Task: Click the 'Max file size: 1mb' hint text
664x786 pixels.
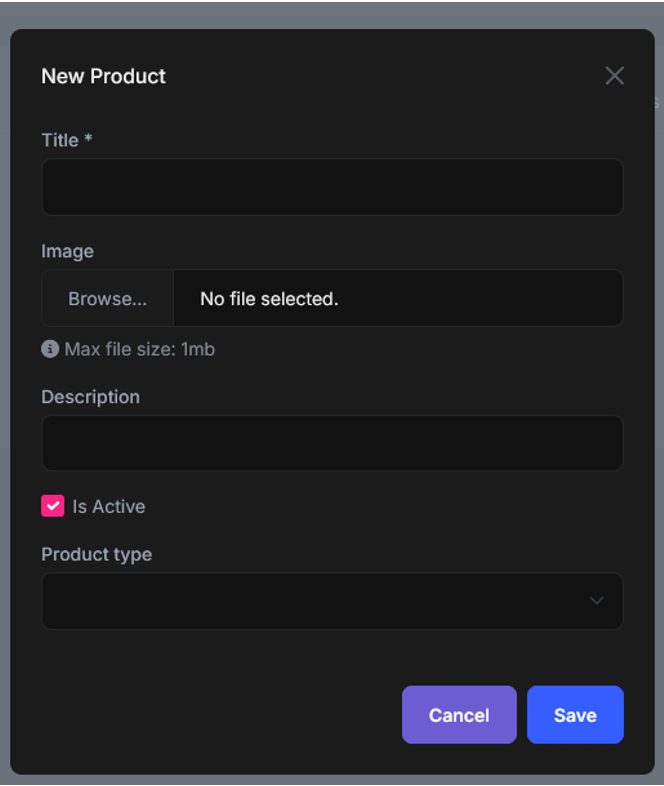Action: pyautogui.click(x=139, y=349)
